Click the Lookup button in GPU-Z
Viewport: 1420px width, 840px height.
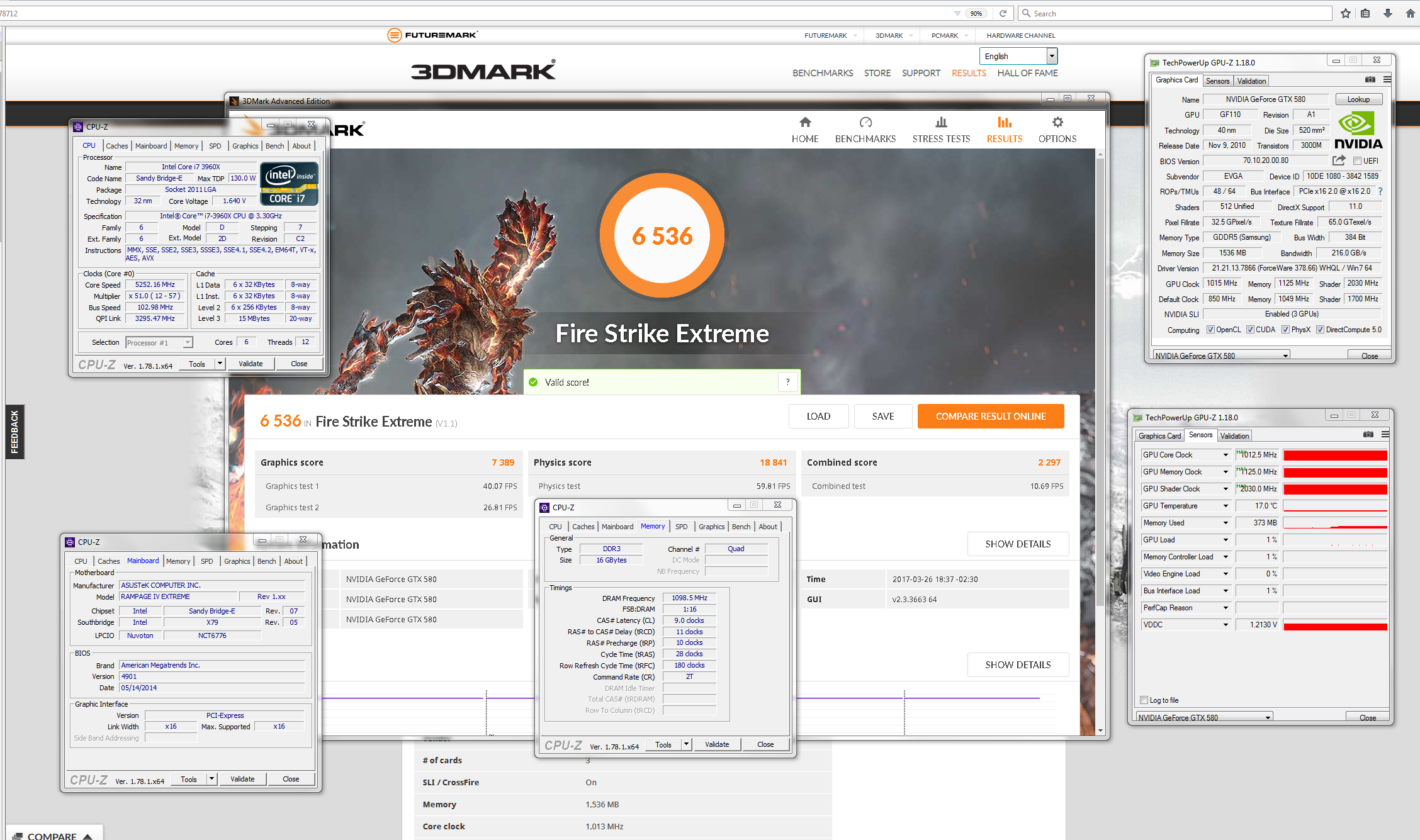point(1358,99)
